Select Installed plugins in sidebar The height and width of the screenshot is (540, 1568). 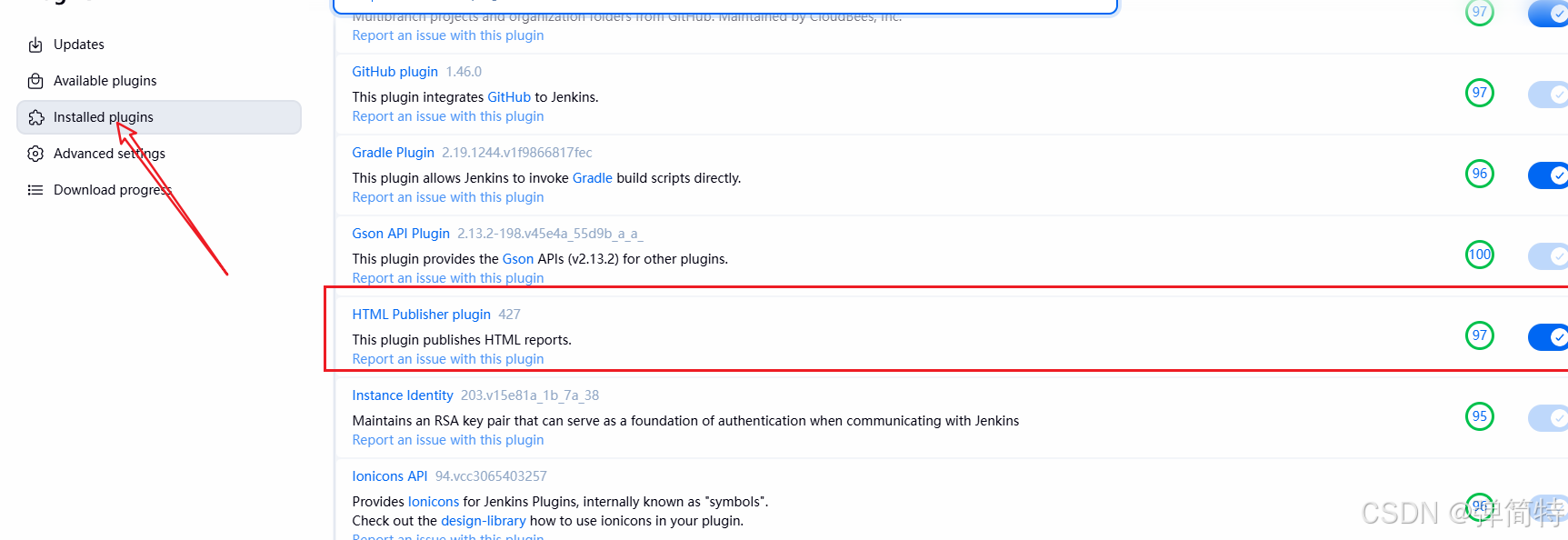[x=159, y=117]
